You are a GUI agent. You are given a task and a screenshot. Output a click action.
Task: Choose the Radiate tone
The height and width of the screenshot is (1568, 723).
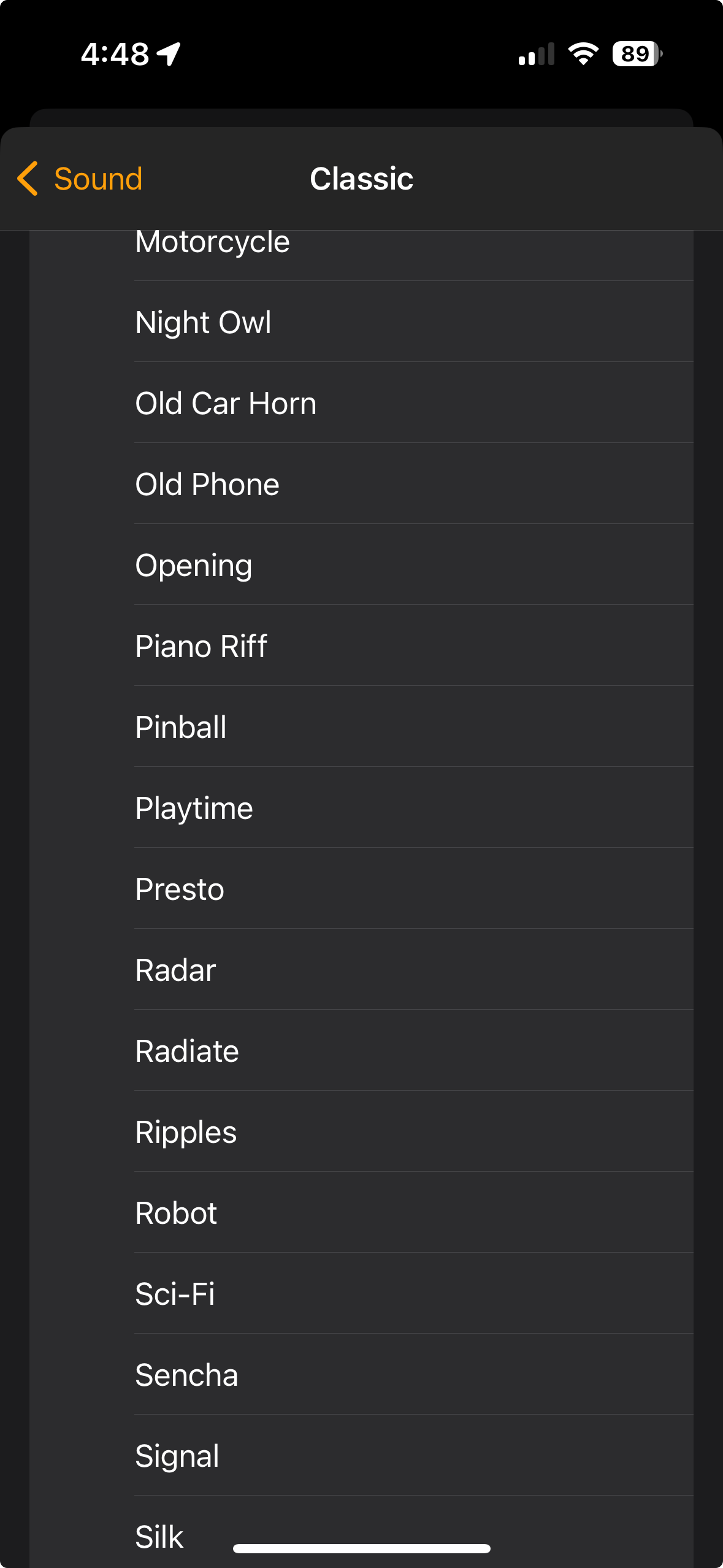187,1051
